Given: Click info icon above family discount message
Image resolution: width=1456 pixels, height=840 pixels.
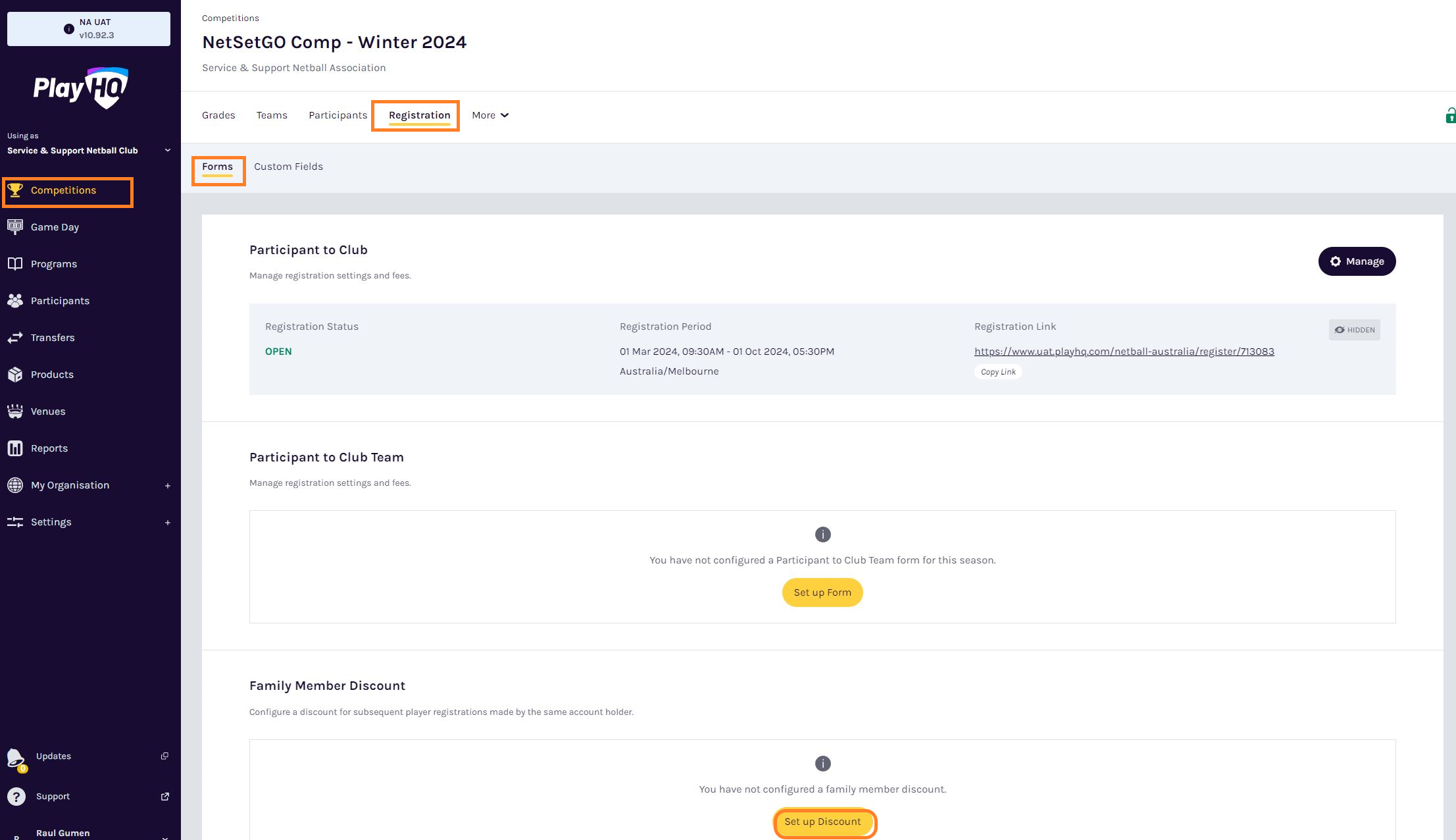Looking at the screenshot, I should point(822,764).
